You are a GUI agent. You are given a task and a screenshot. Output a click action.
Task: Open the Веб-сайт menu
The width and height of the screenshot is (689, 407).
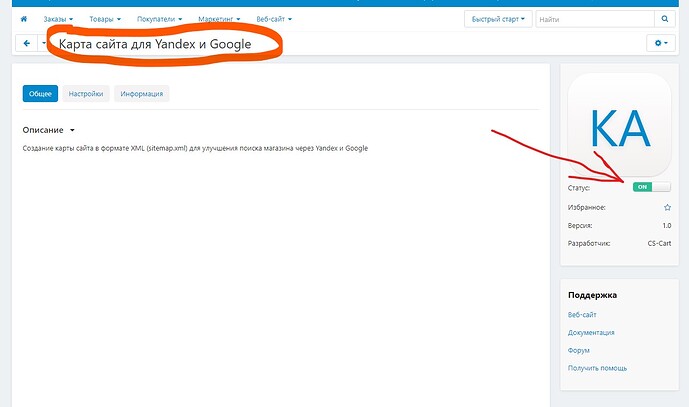274,19
